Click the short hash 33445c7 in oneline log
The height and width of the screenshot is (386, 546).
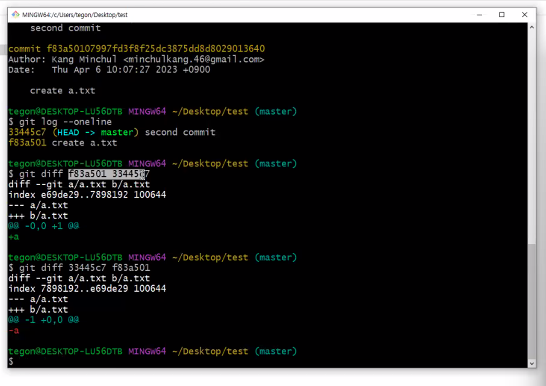[27, 132]
